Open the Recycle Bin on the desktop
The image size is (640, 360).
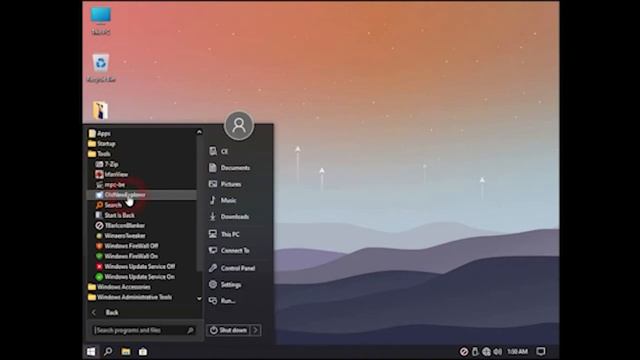[x=101, y=68]
